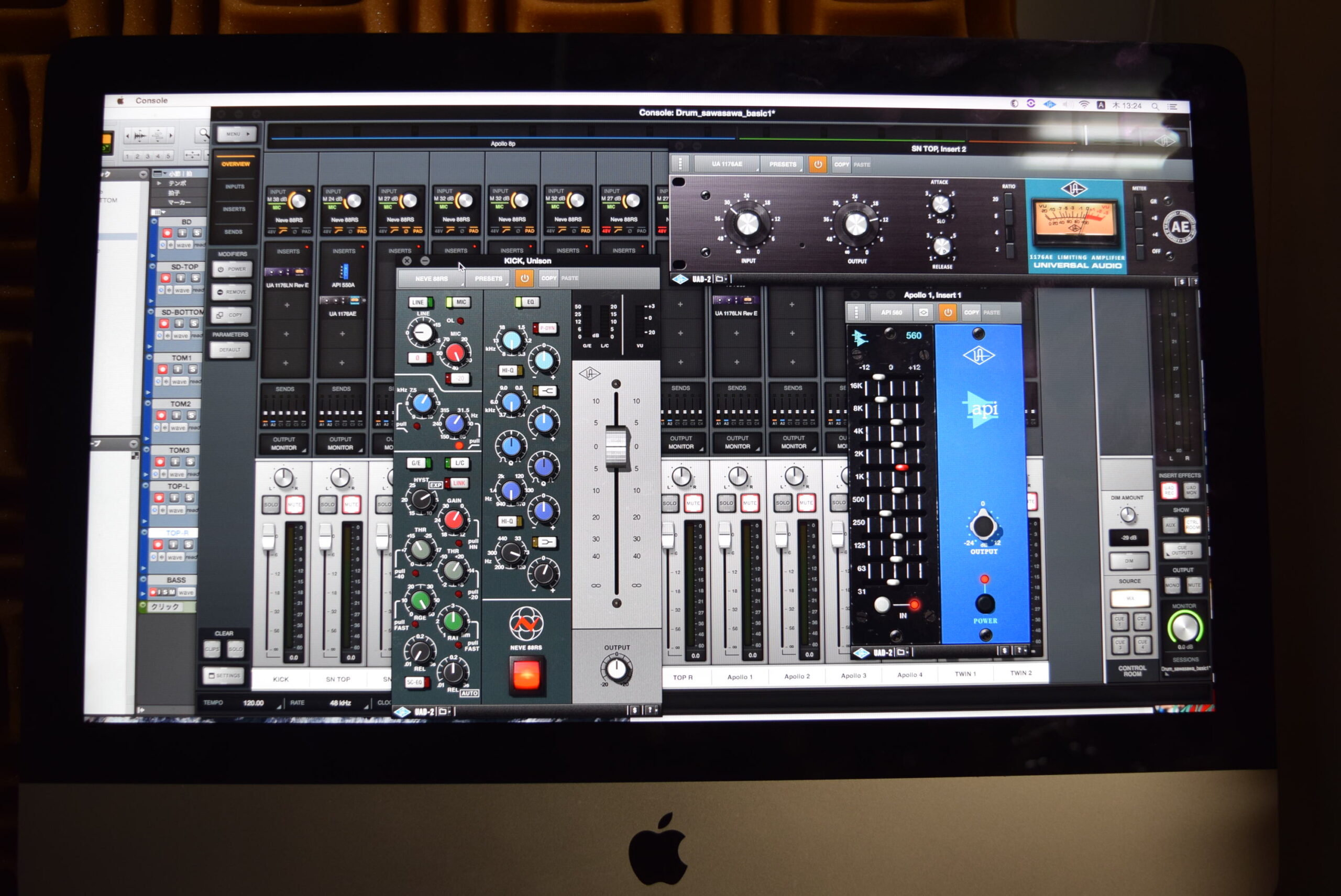Click the DEFAULT parameters button
This screenshot has height=896, width=1341.
[x=230, y=350]
